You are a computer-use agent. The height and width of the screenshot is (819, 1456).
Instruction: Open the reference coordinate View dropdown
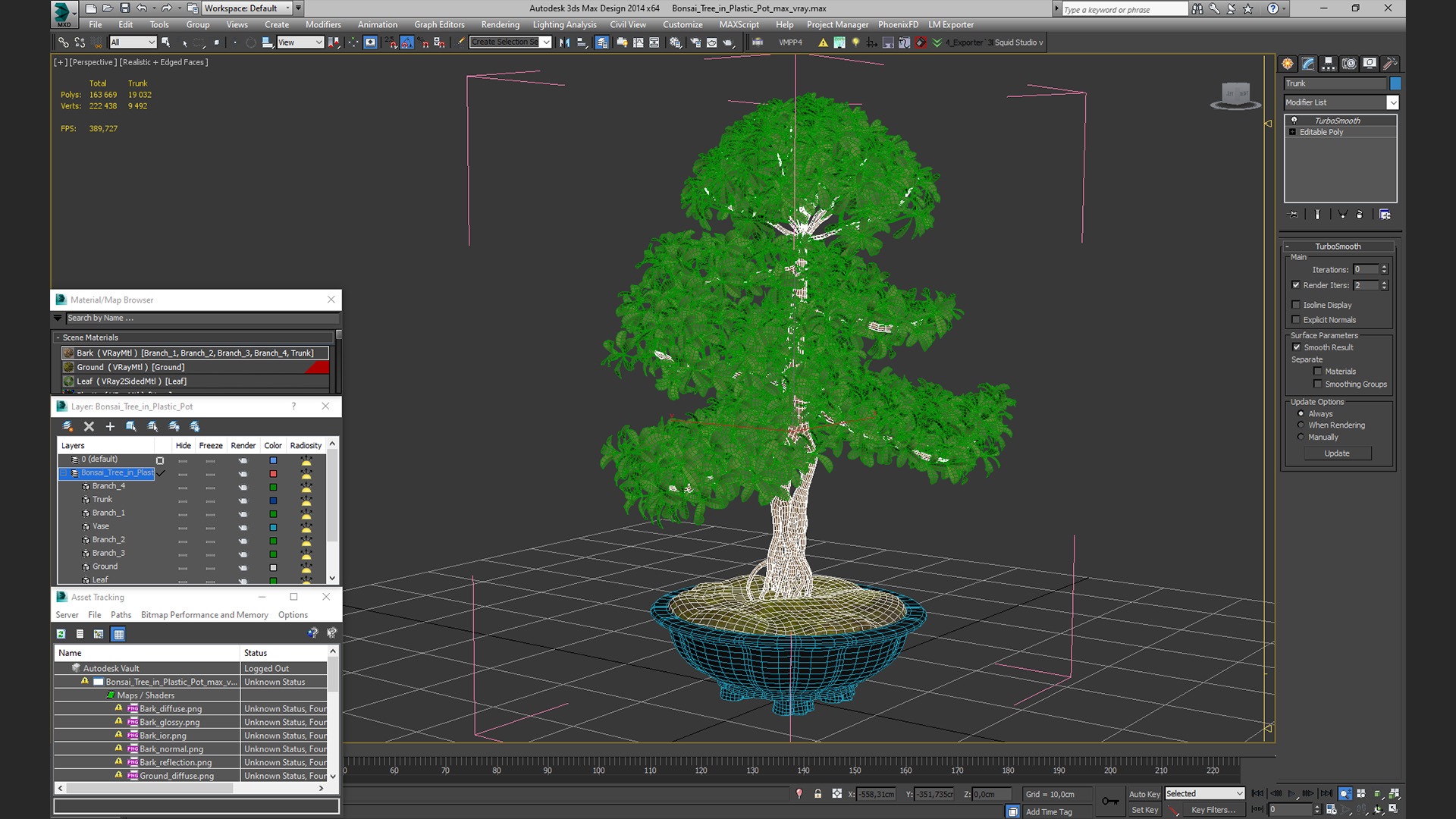tap(300, 42)
